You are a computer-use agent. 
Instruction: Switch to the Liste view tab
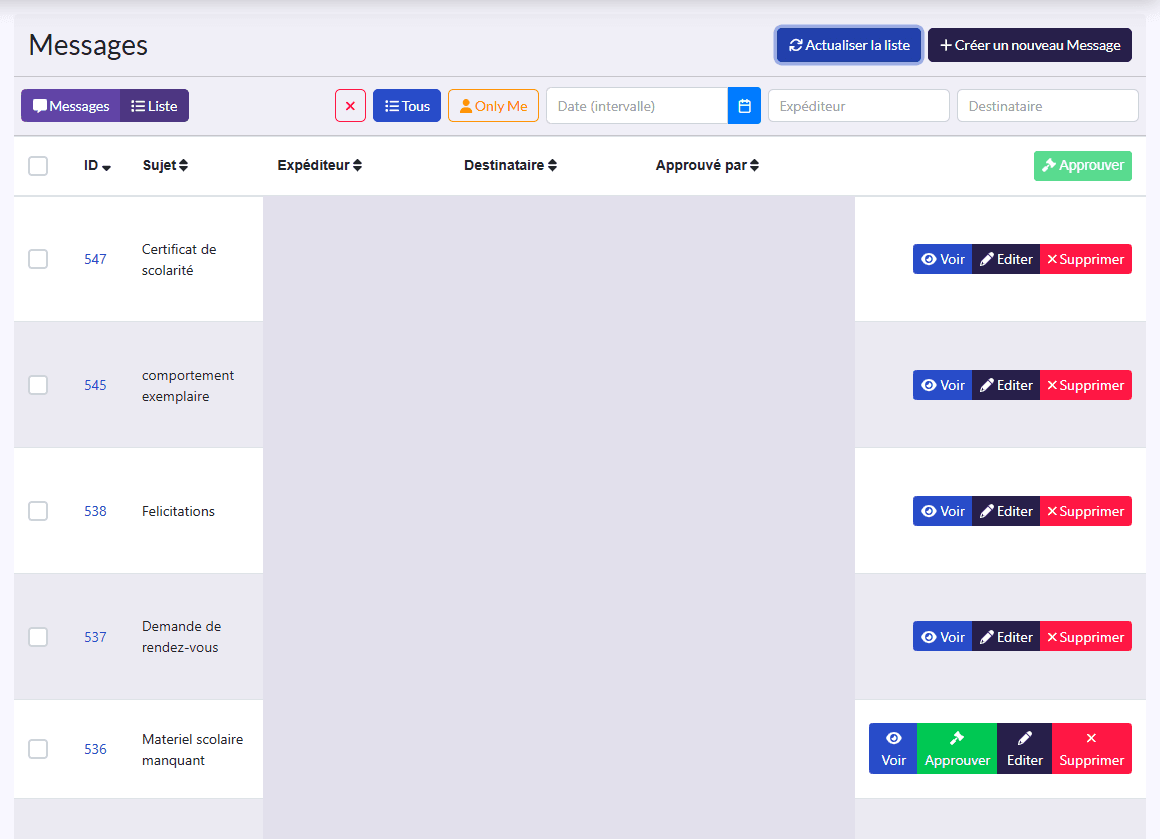tap(155, 106)
